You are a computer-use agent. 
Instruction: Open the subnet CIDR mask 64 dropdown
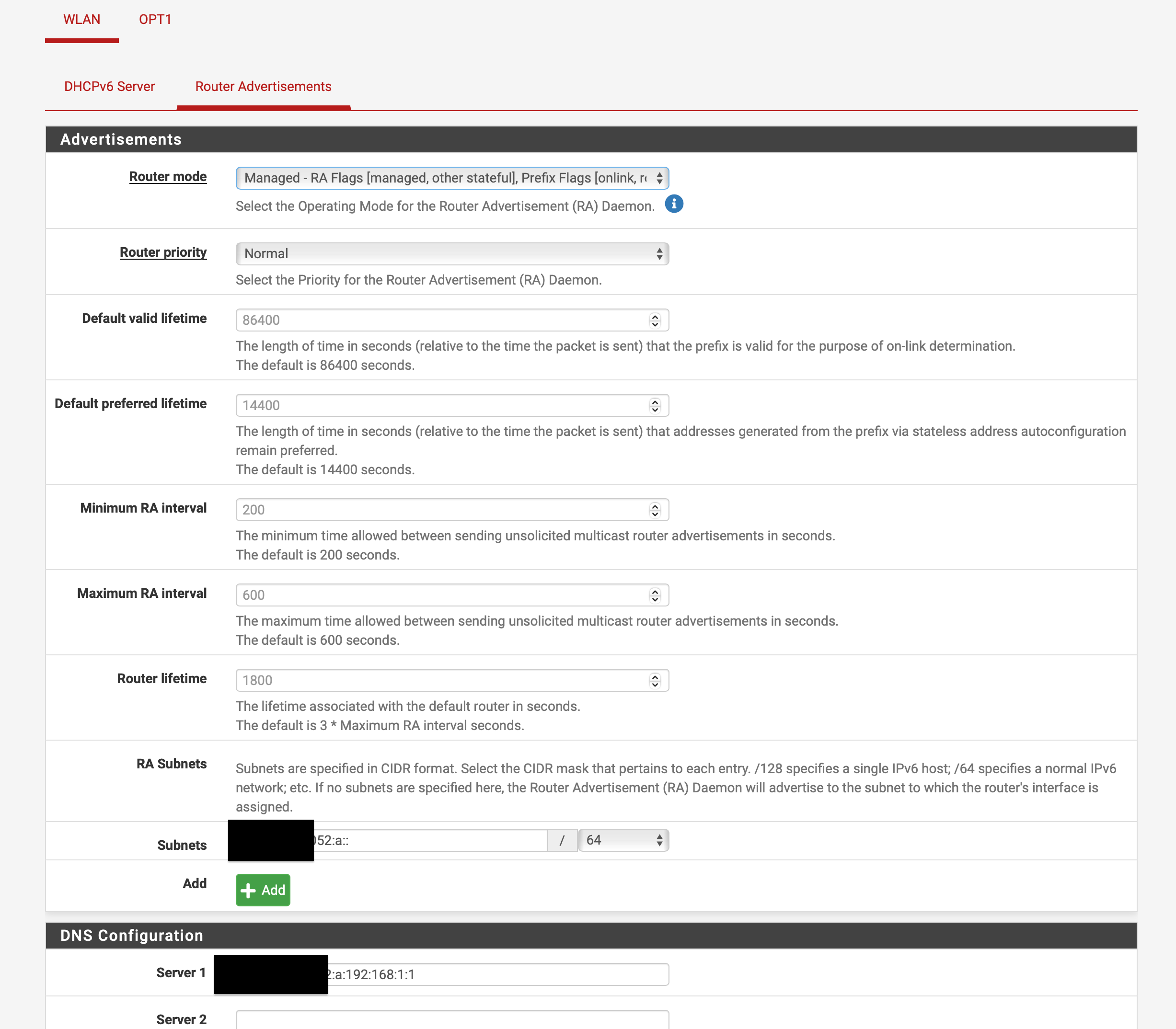[x=623, y=840]
